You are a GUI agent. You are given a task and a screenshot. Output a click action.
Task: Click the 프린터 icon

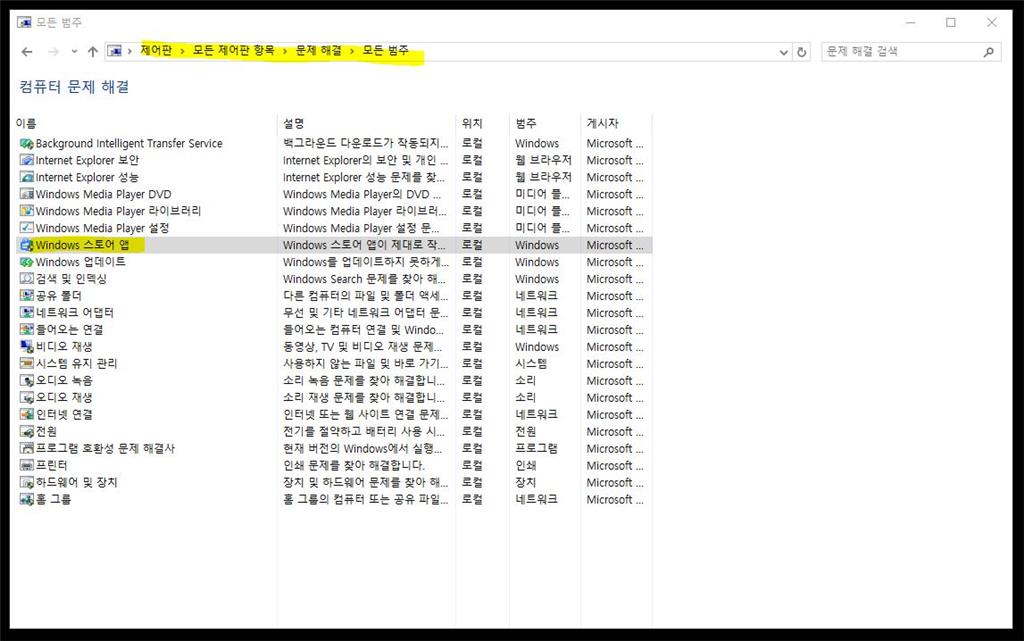point(27,466)
